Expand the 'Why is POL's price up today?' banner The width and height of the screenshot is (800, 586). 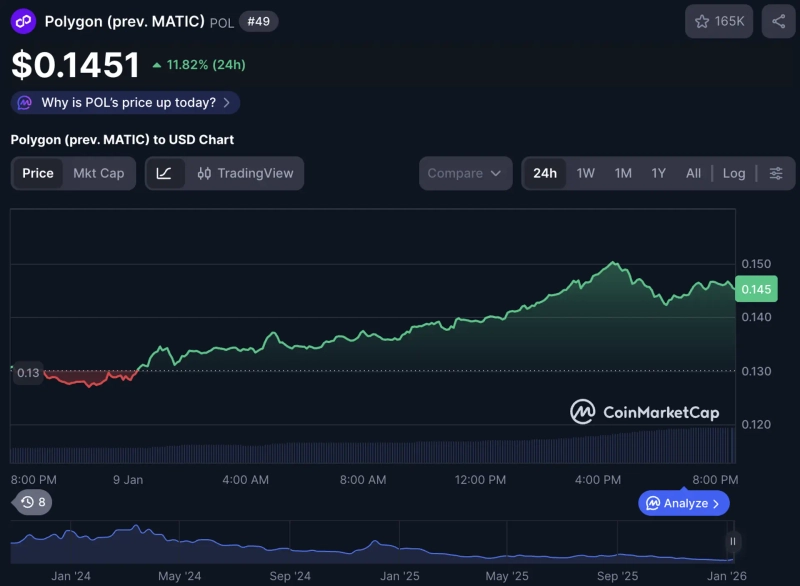[x=124, y=102]
